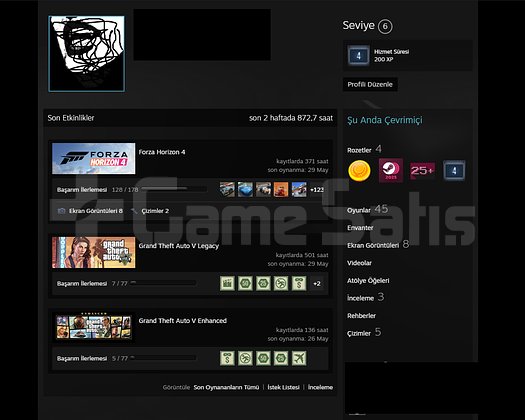
Task: Open İnceleme link in the activity footer
Action: point(320,387)
